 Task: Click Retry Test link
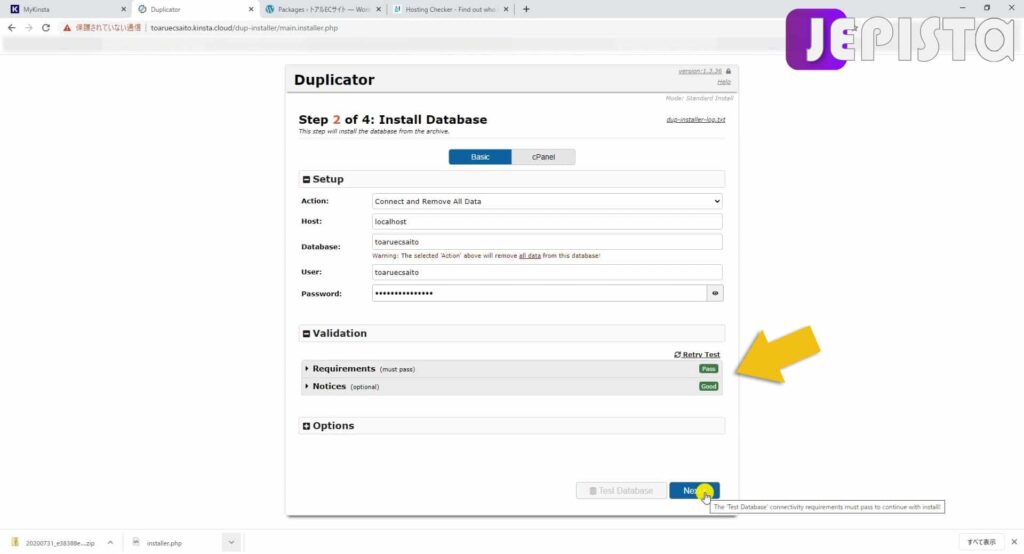697,355
